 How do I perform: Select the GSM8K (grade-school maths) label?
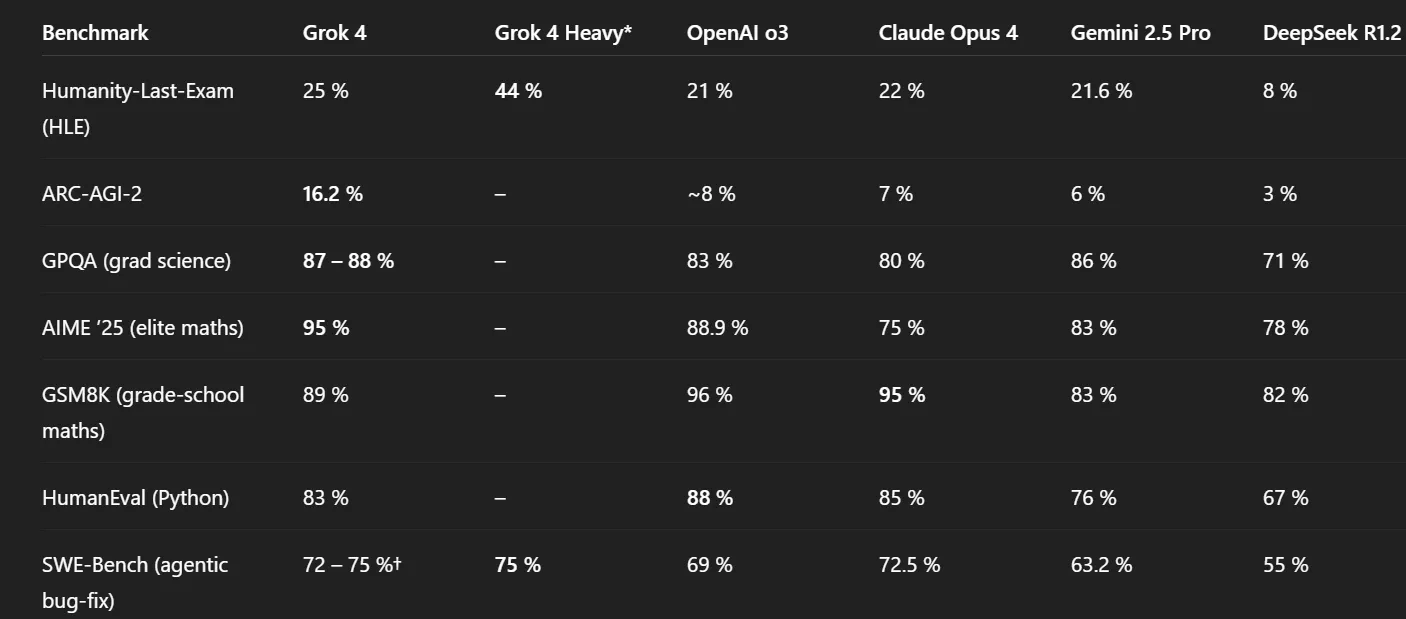143,413
